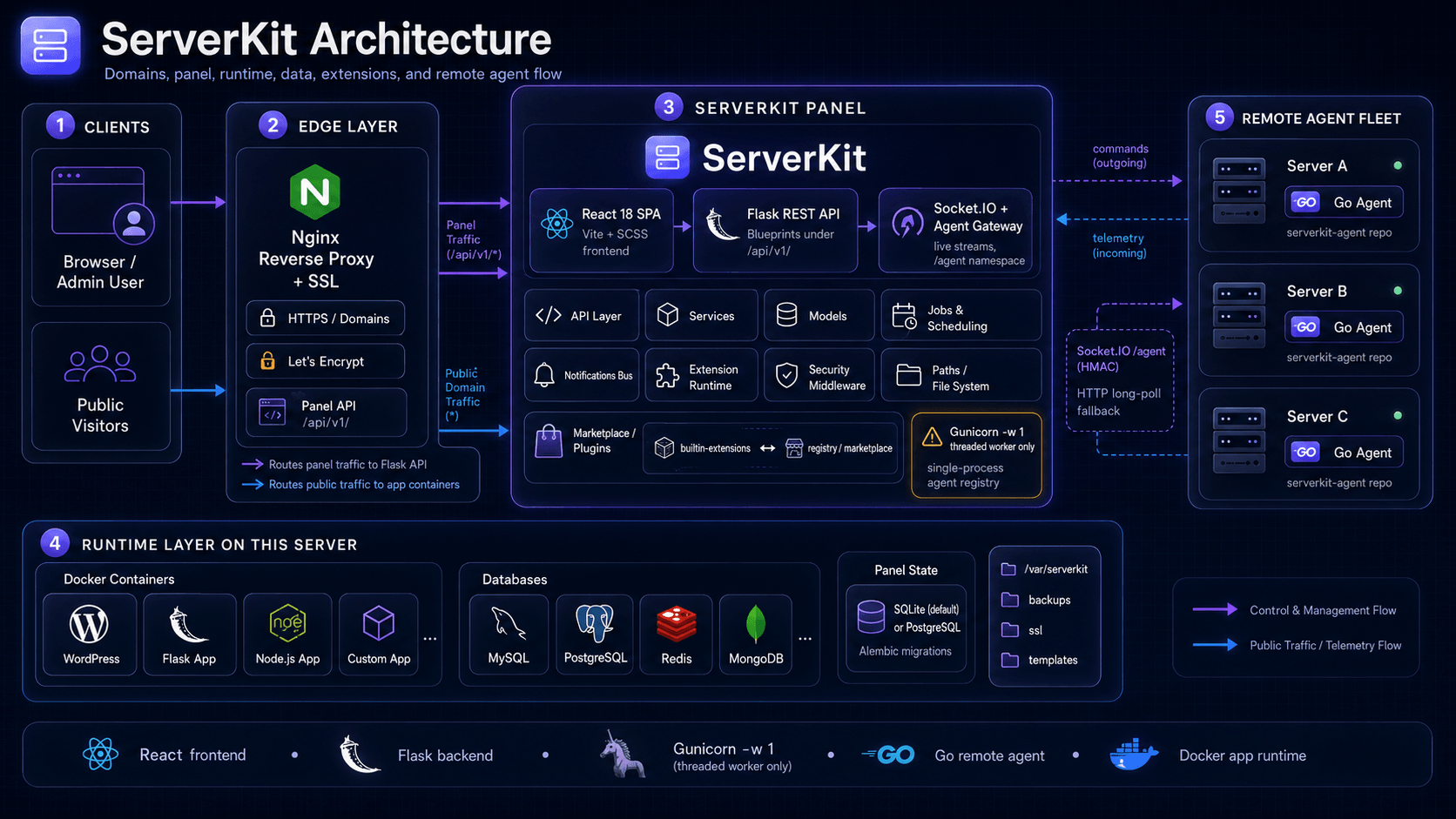Viewport: 1456px width, 819px height.
Task: Click the Go logo in the footer legend
Action: tap(888, 755)
